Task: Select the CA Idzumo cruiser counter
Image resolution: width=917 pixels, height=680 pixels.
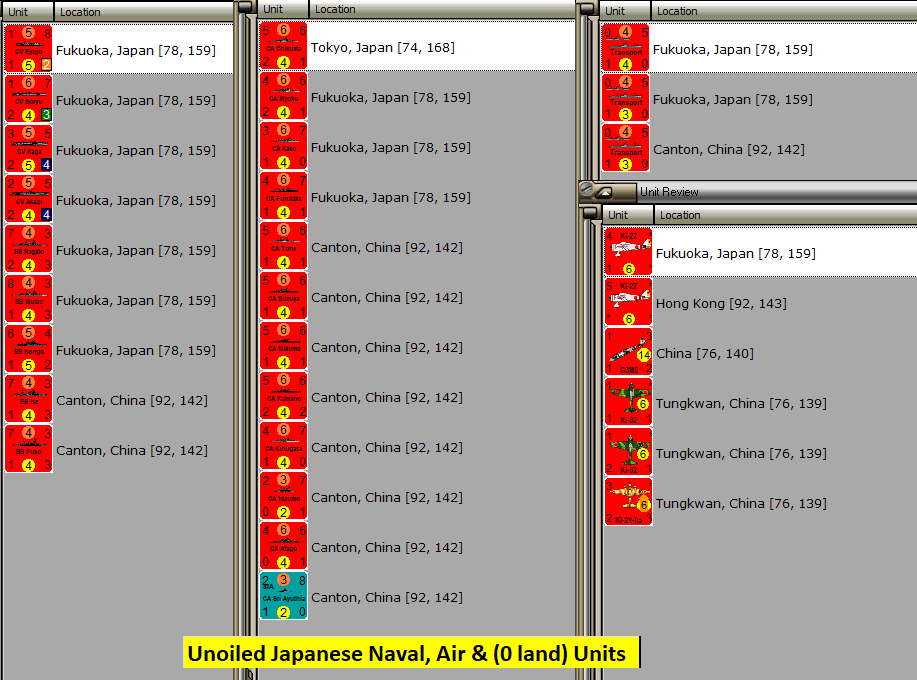Action: tap(284, 496)
